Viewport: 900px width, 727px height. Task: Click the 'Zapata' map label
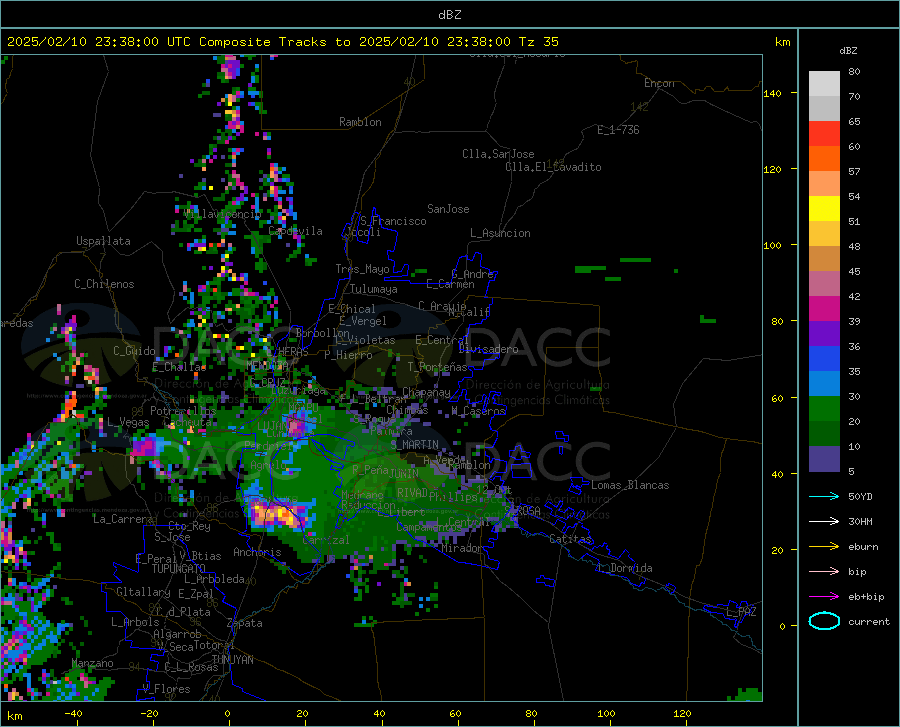245,623
